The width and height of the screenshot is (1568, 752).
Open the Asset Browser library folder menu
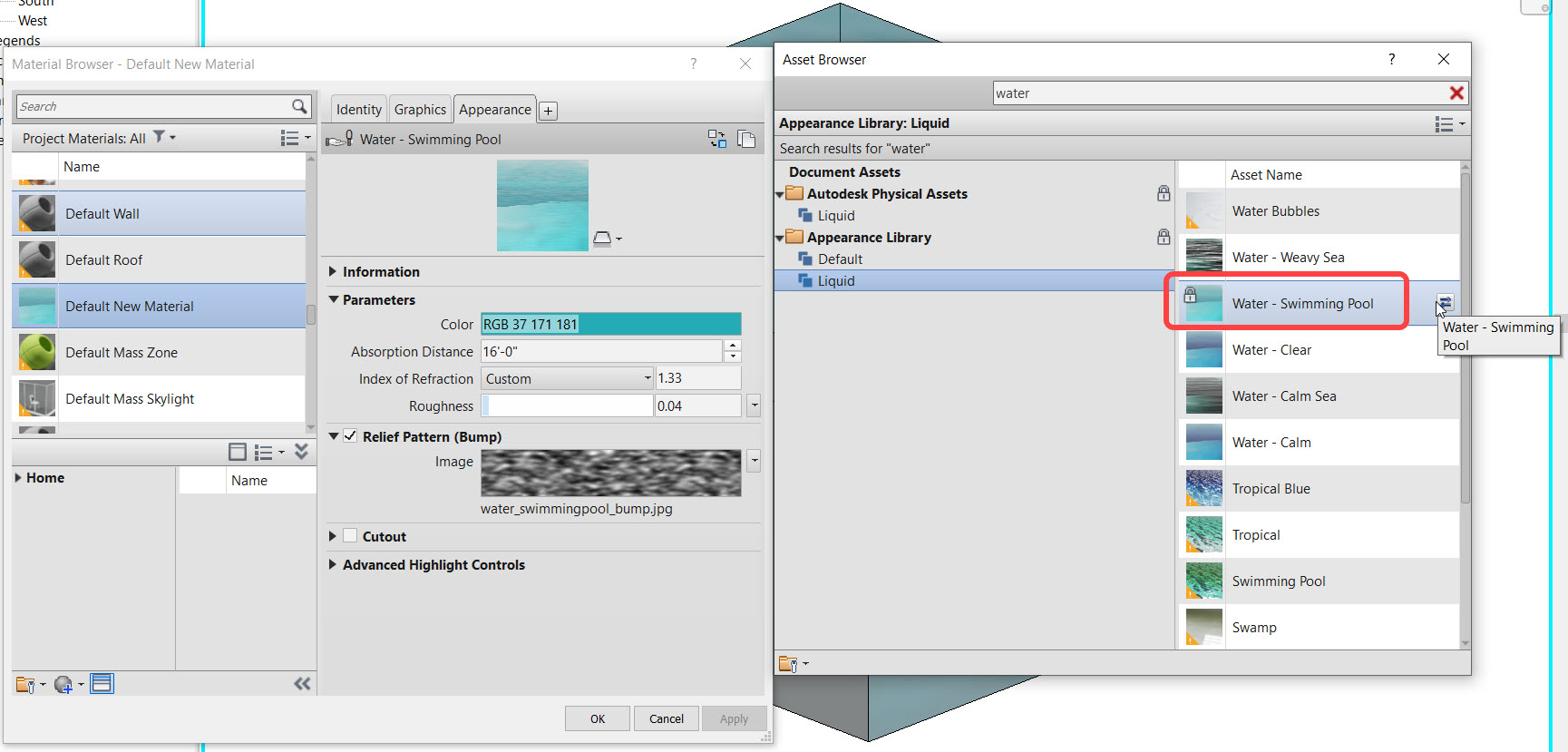click(793, 664)
